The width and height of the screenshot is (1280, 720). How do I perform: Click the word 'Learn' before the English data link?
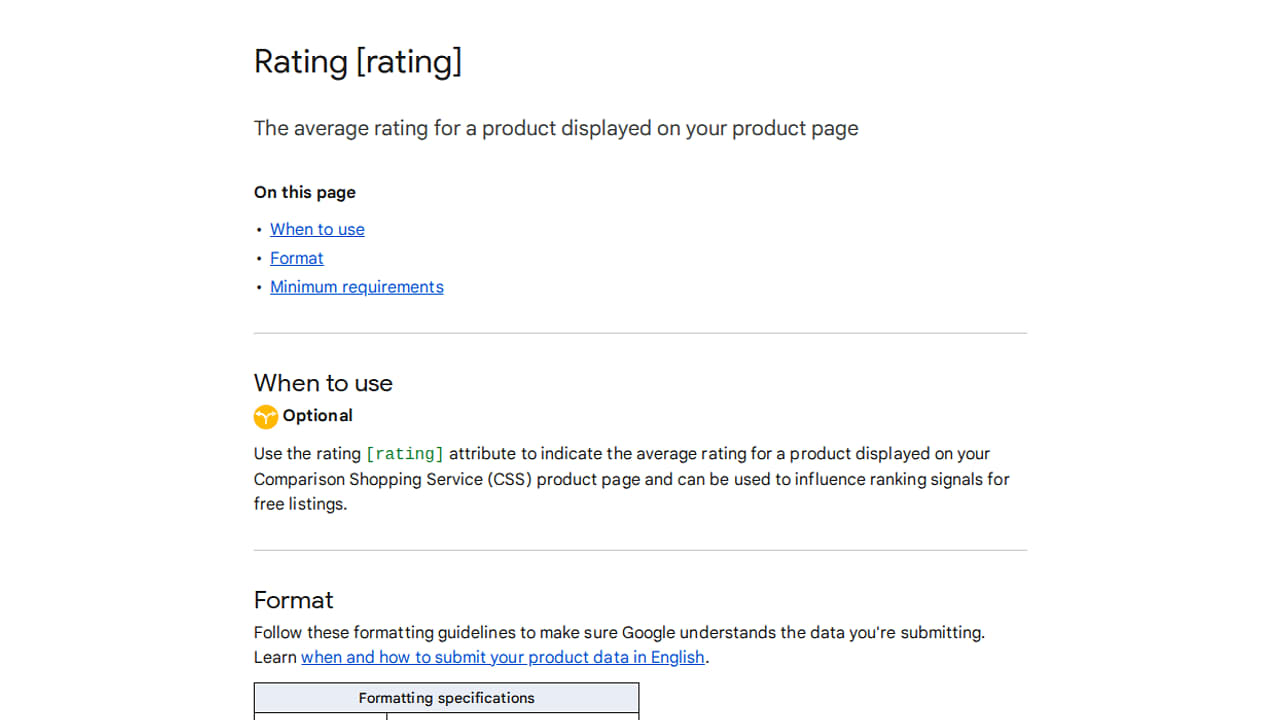[275, 657]
